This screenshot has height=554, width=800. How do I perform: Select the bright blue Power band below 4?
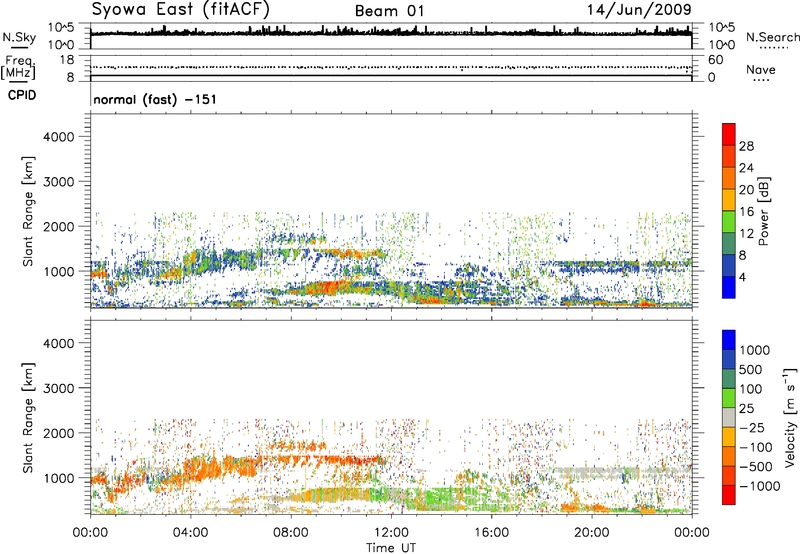tap(729, 287)
